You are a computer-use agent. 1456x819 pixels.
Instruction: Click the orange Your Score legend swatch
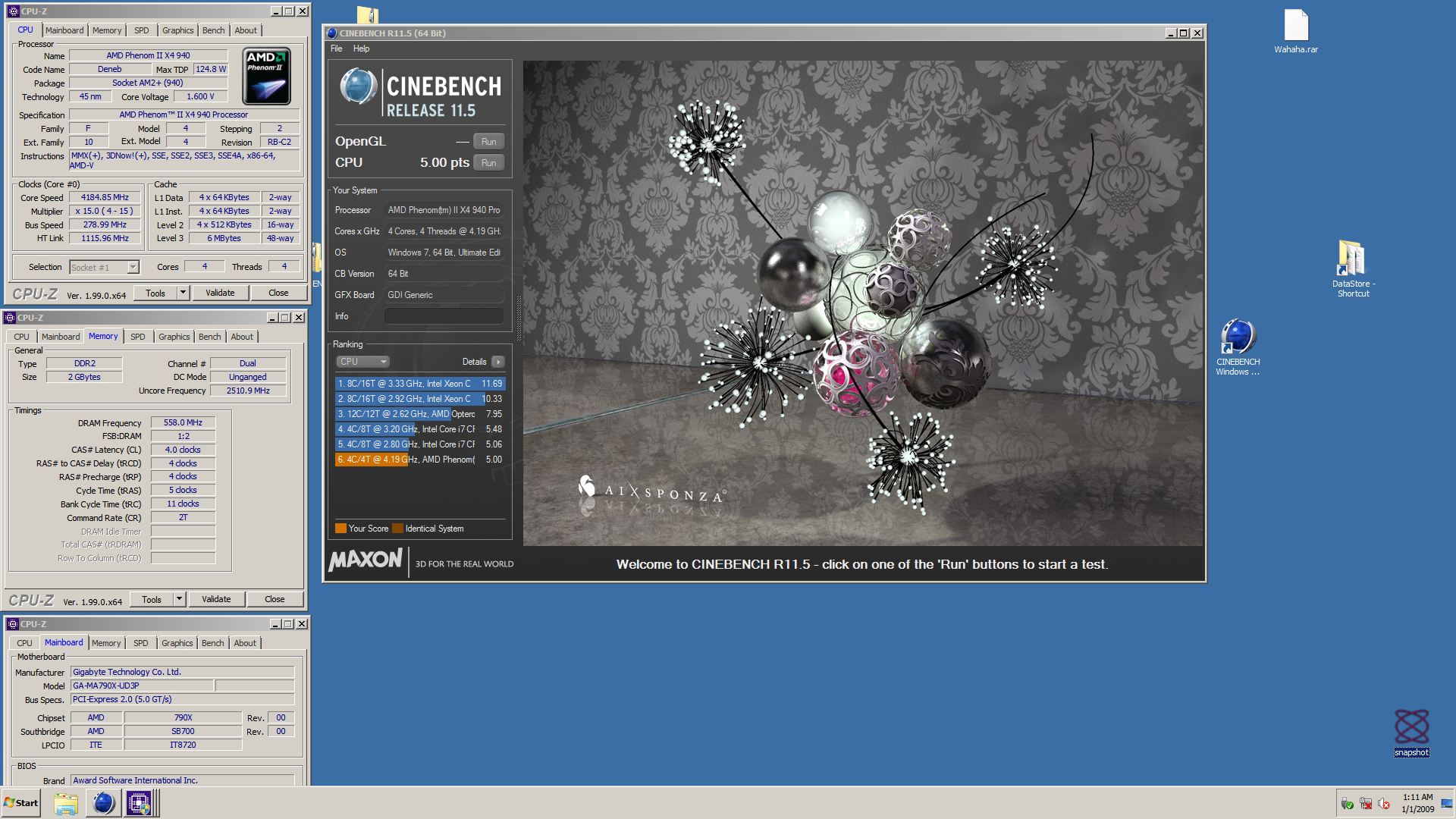(340, 529)
